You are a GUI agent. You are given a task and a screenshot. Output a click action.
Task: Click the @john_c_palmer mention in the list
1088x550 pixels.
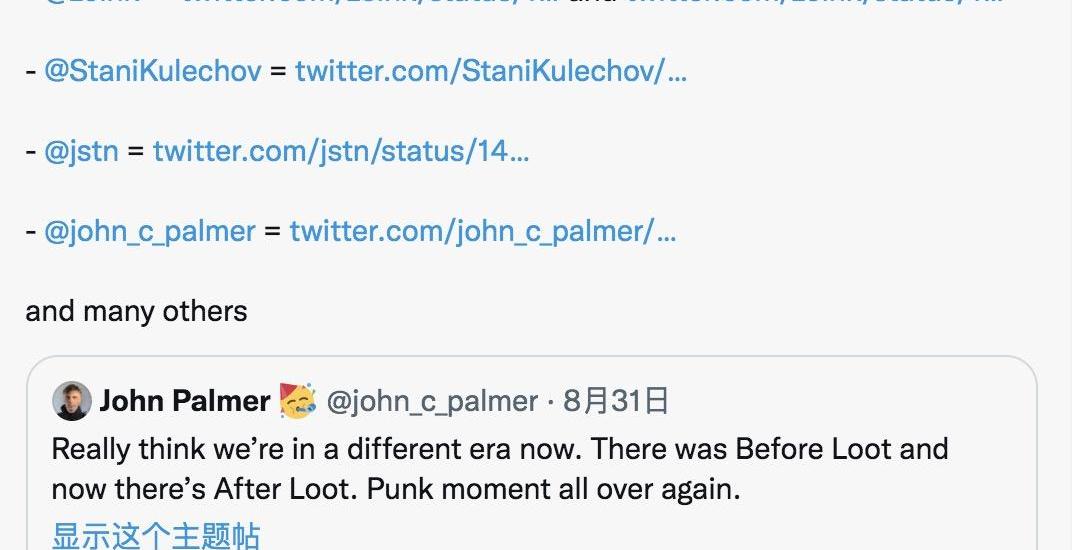[150, 232]
